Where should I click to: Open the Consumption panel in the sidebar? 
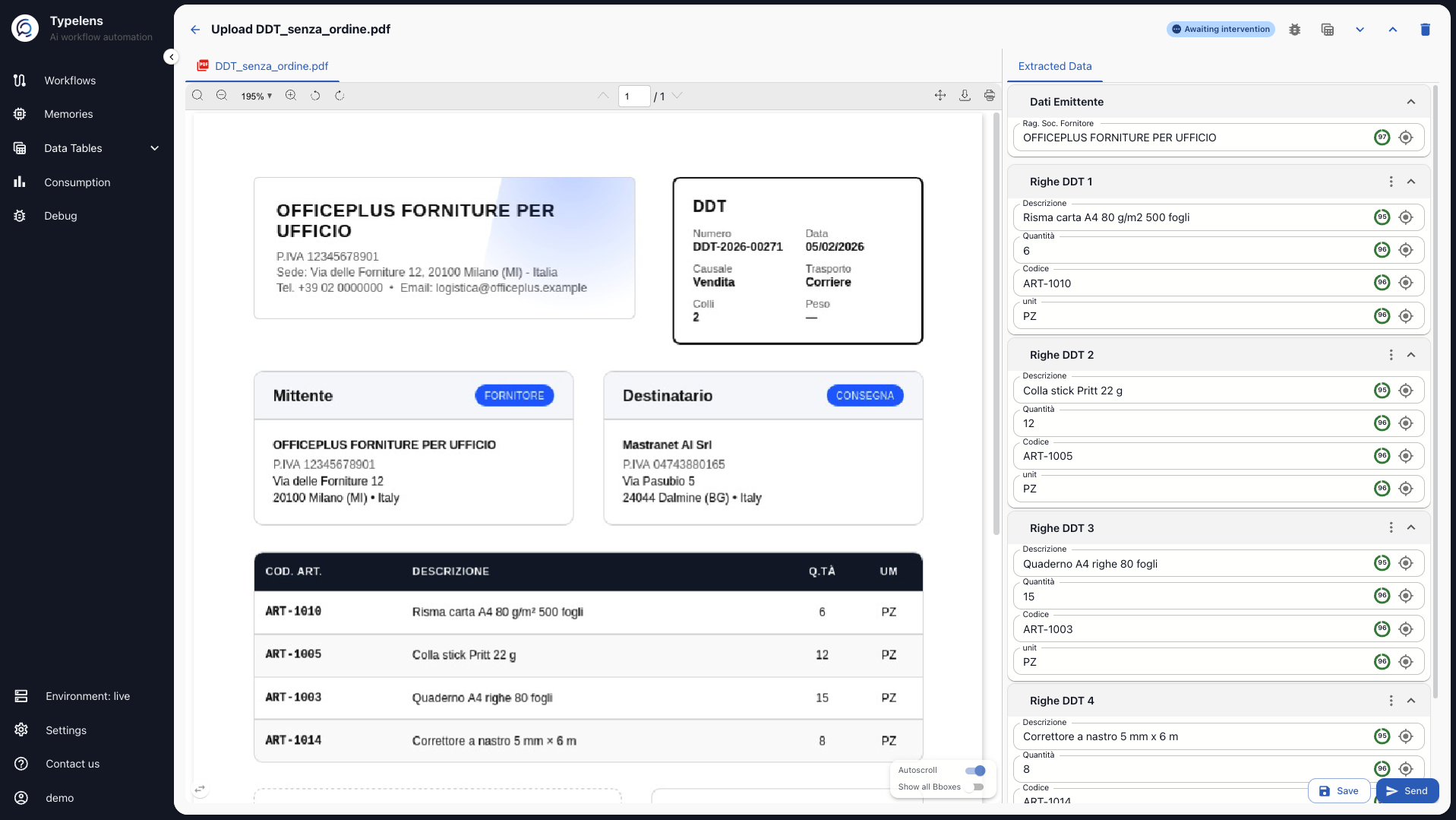(77, 182)
